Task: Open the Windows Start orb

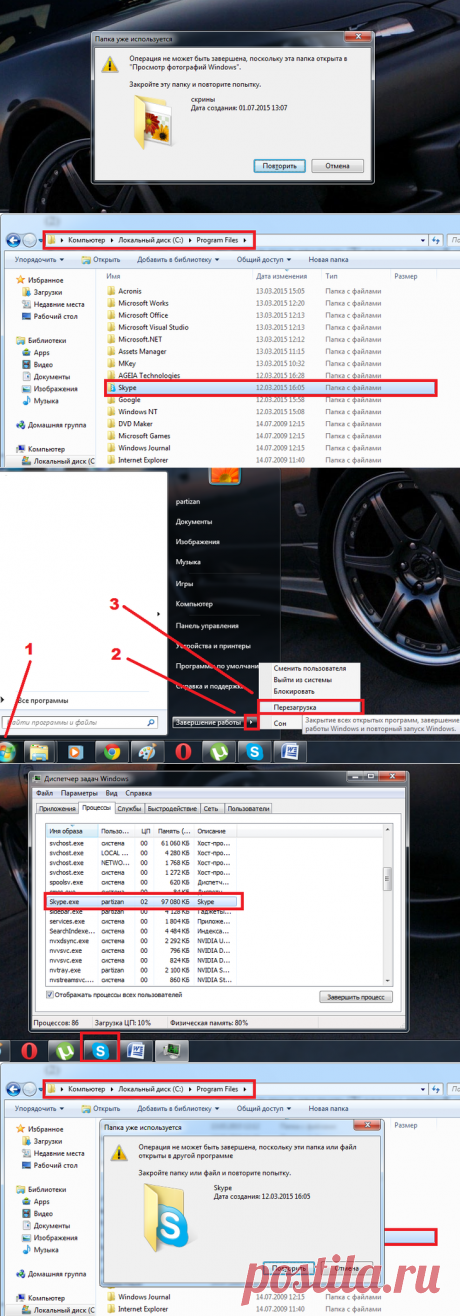Action: (9, 750)
